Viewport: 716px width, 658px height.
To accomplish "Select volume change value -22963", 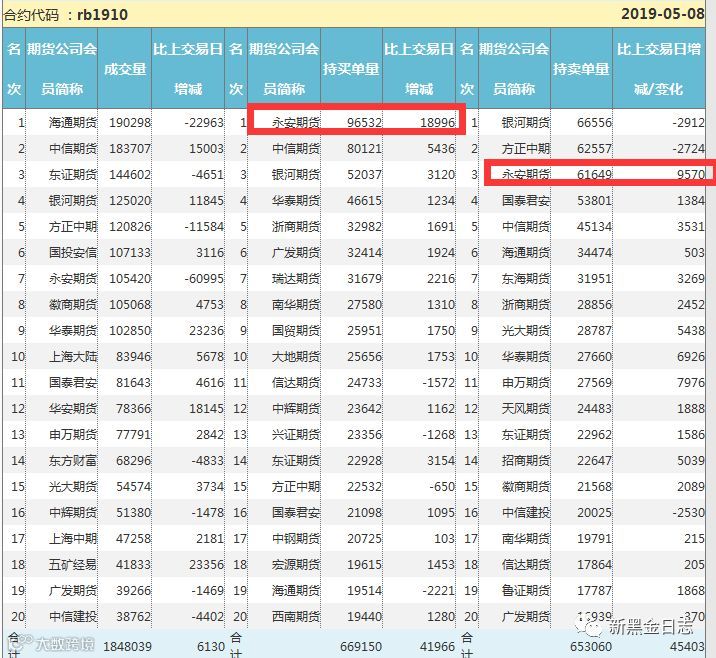I will click(204, 122).
